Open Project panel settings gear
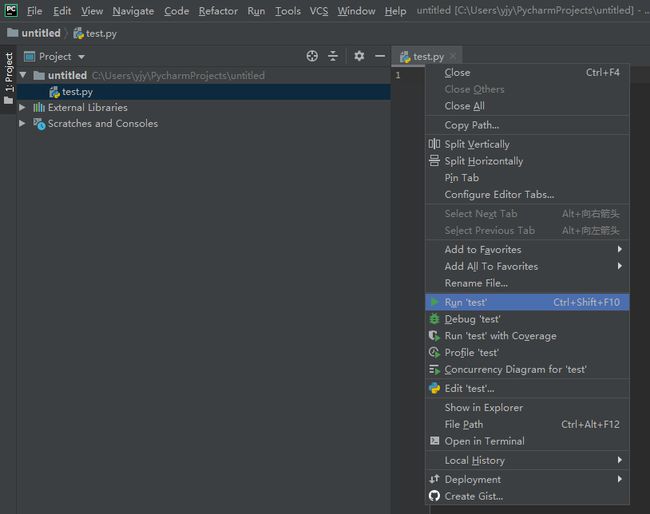The height and width of the screenshot is (514, 650). (359, 56)
